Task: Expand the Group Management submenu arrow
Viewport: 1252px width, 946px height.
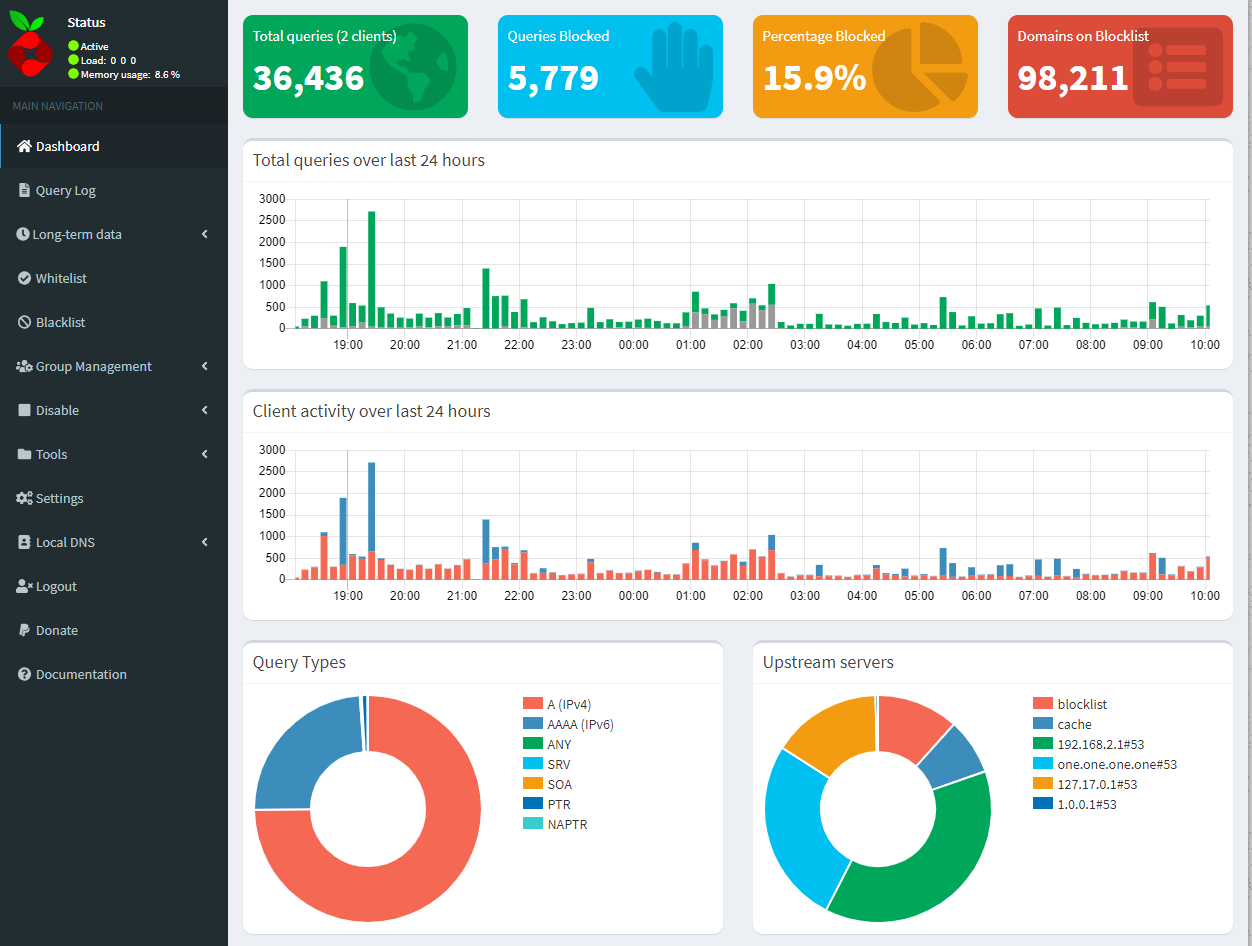Action: pyautogui.click(x=205, y=366)
